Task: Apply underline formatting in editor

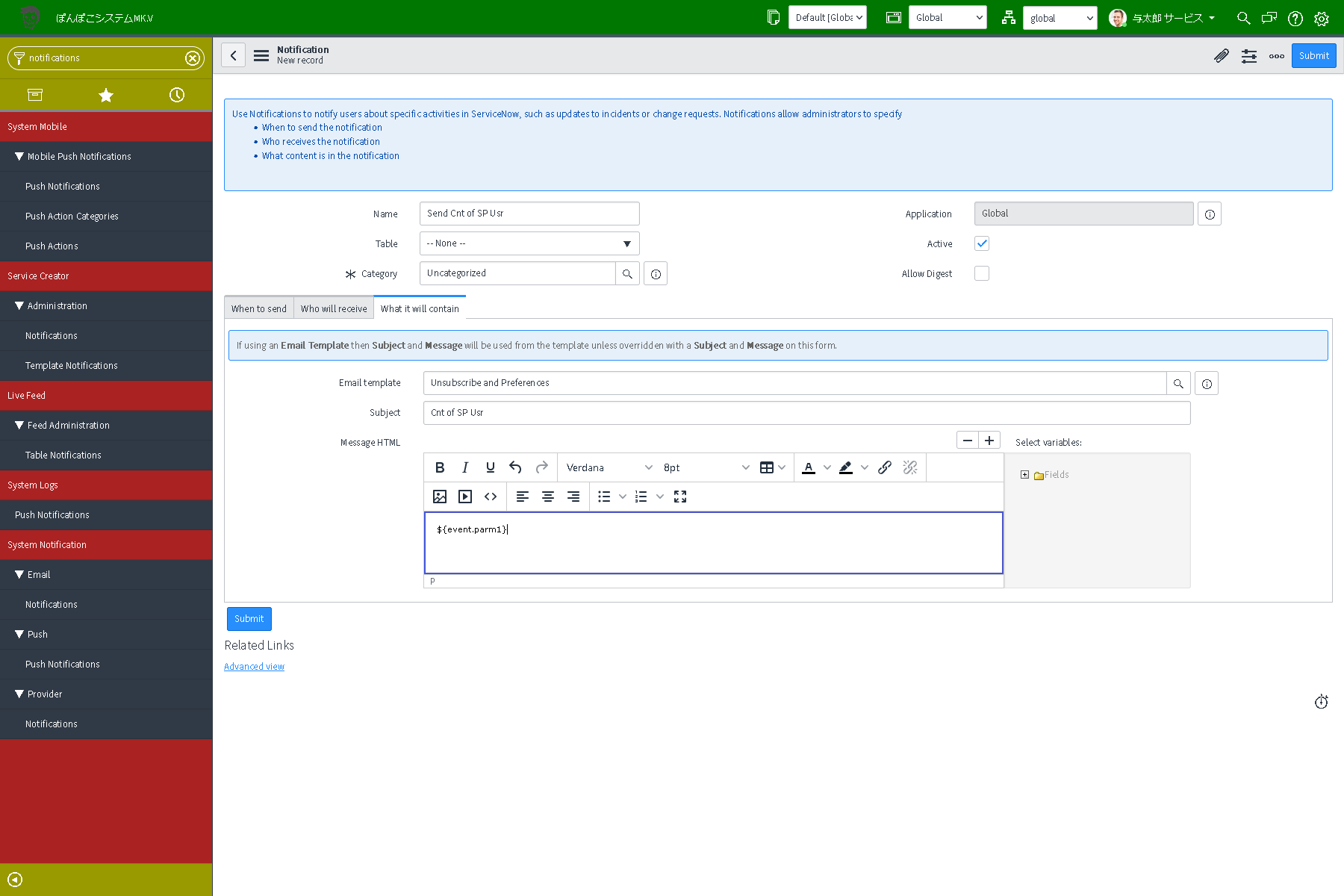Action: tap(491, 467)
